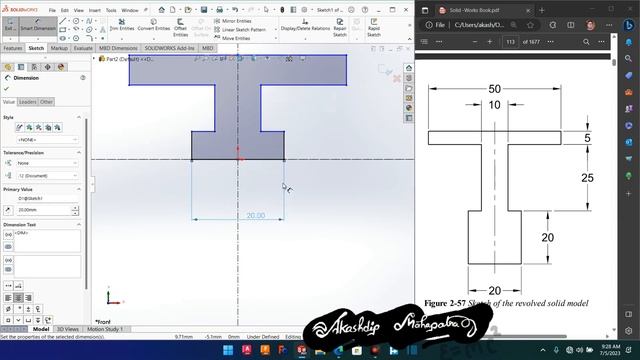Screen dimensions: 640x360
Task: Open SolidWorks Options gear icon
Action: [304, 10]
